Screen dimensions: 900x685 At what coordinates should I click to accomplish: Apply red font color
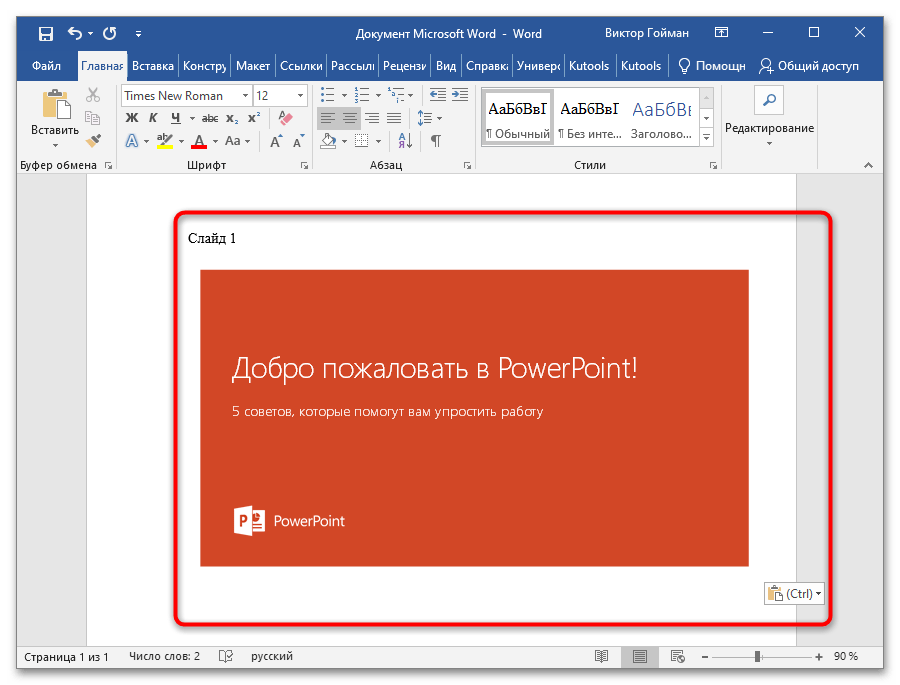click(199, 141)
